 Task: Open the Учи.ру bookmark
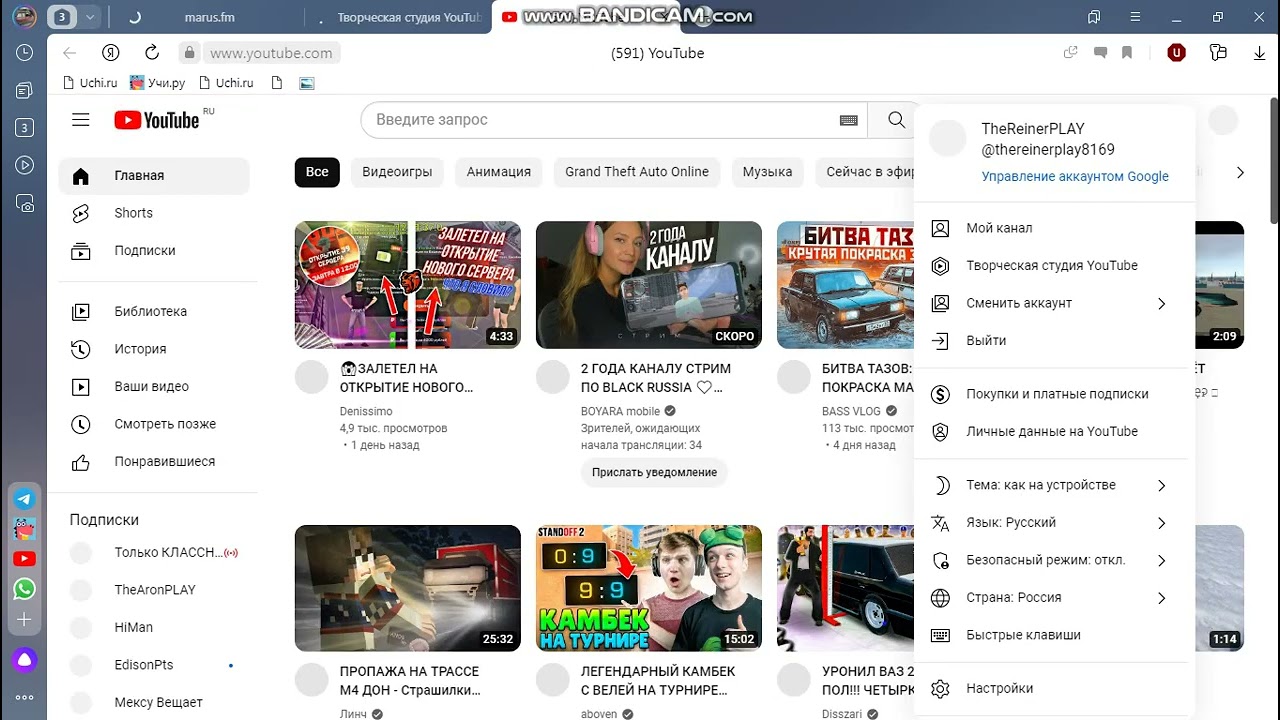[x=156, y=83]
